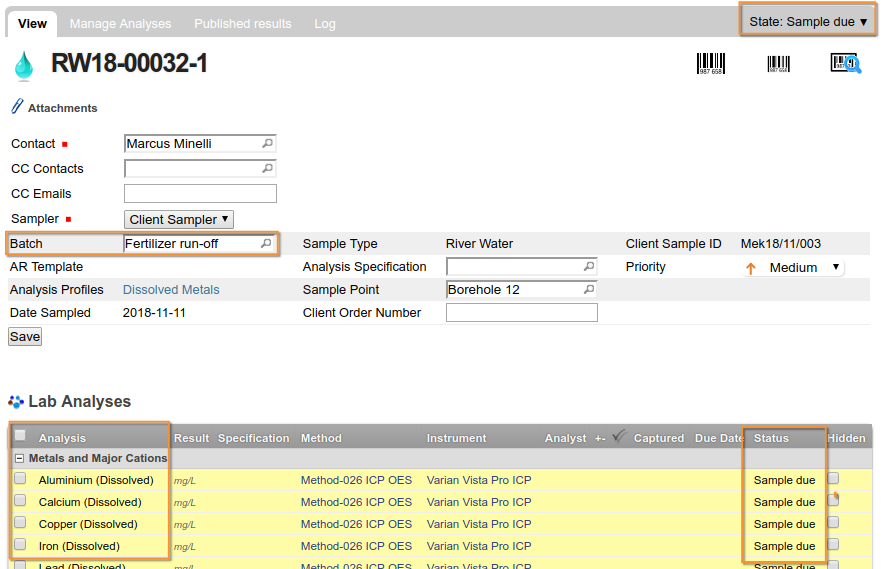Open the Dissolved Metals profile link

point(171,290)
